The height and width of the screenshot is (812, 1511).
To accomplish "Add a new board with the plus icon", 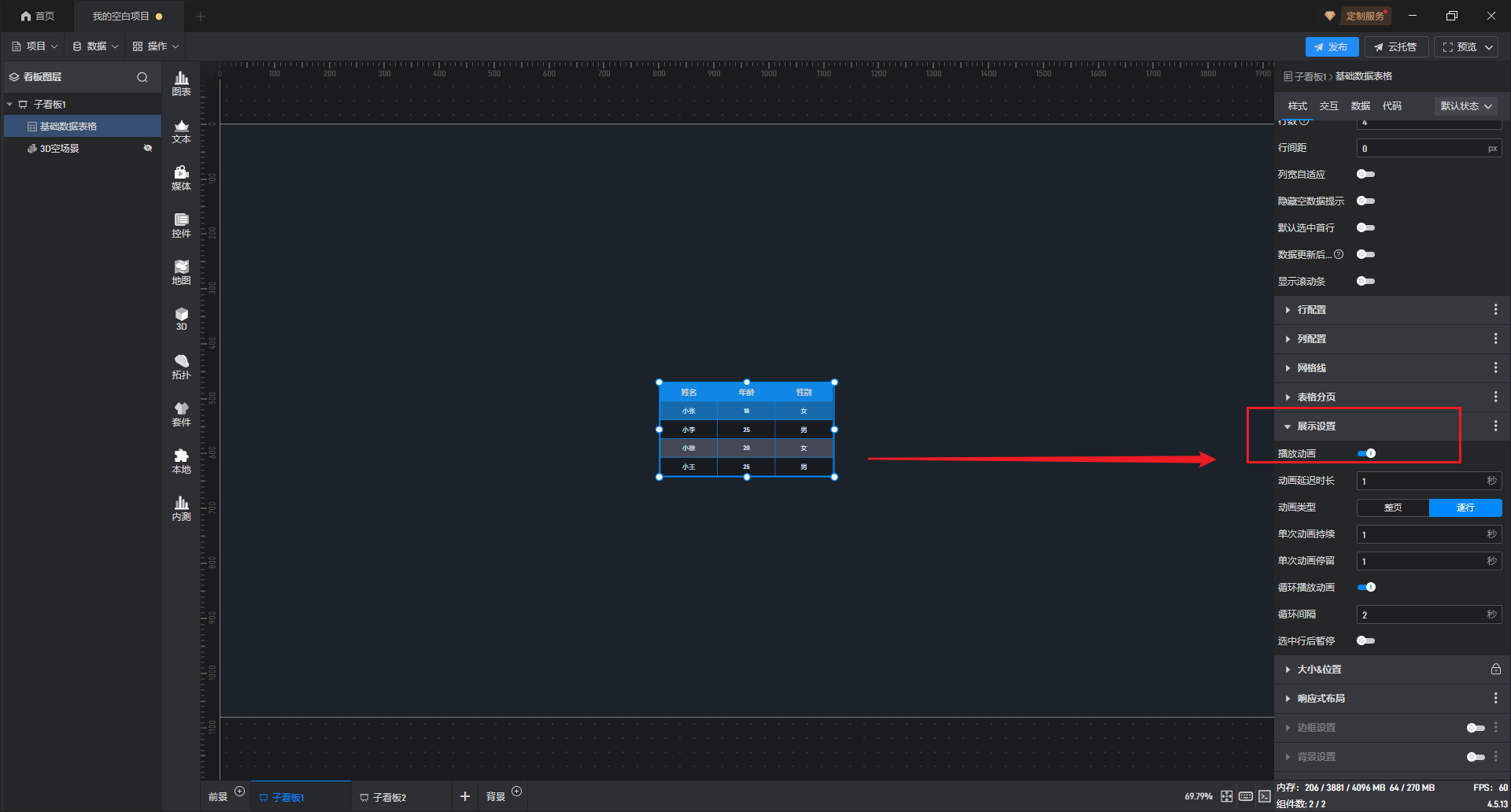I will coord(464,796).
